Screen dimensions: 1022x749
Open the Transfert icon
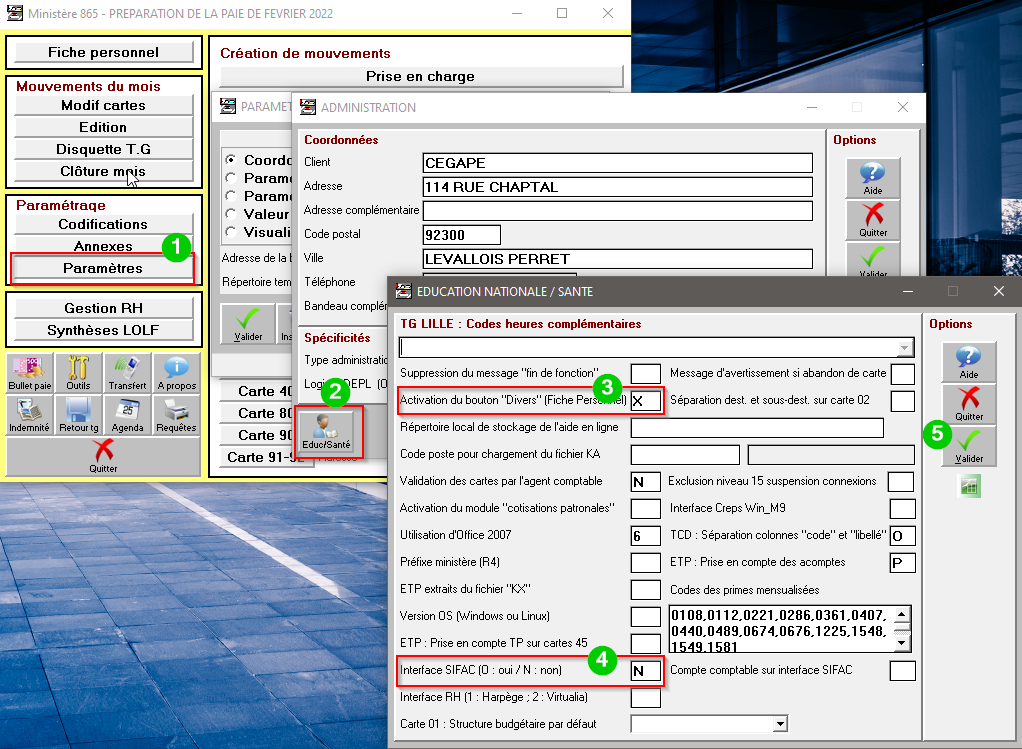coord(127,372)
